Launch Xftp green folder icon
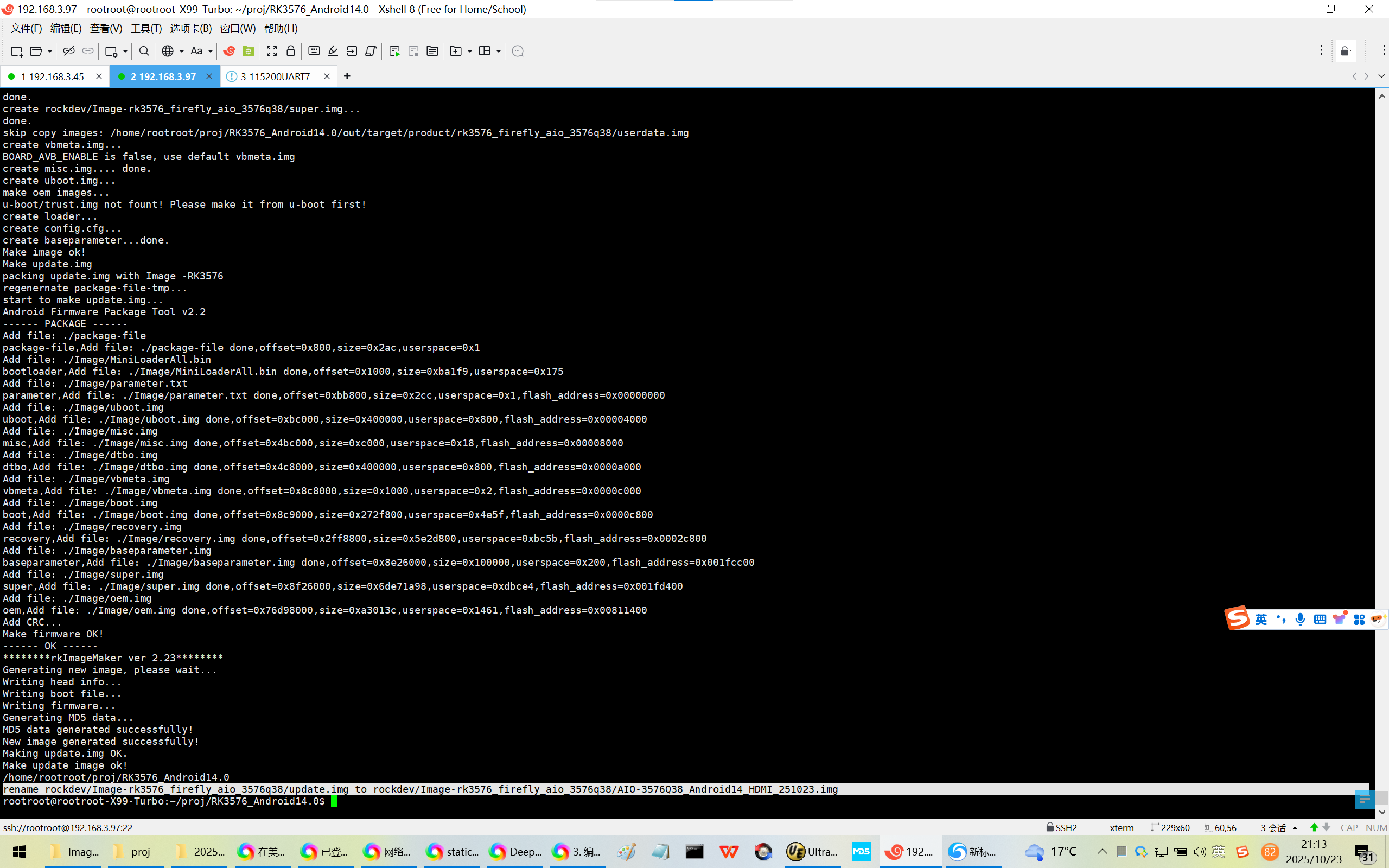This screenshot has width=1389, height=868. click(x=248, y=51)
